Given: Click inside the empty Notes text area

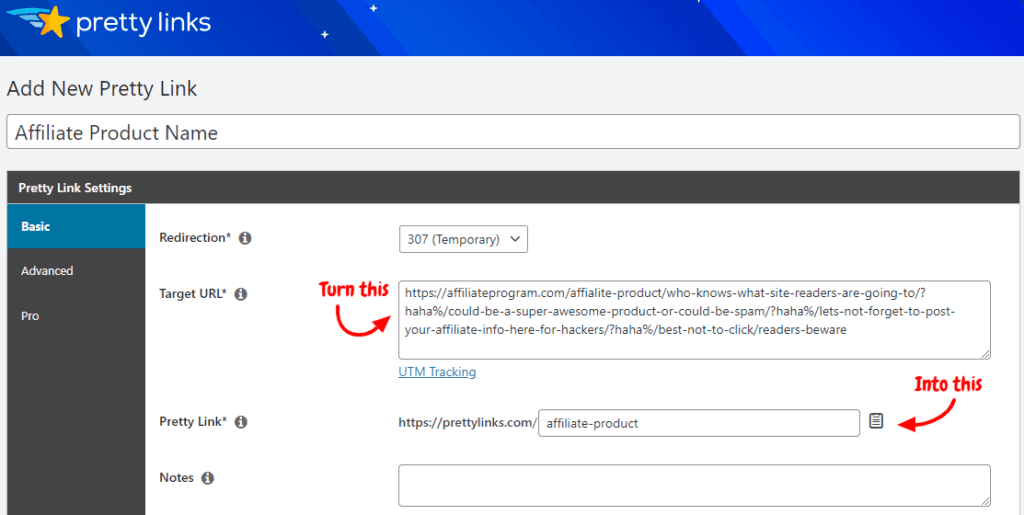Looking at the screenshot, I should point(694,485).
